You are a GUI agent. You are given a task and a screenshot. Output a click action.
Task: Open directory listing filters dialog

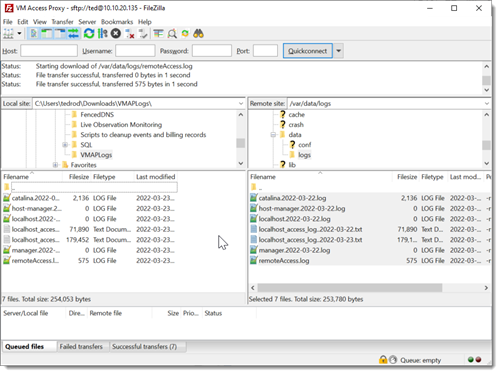[158, 34]
